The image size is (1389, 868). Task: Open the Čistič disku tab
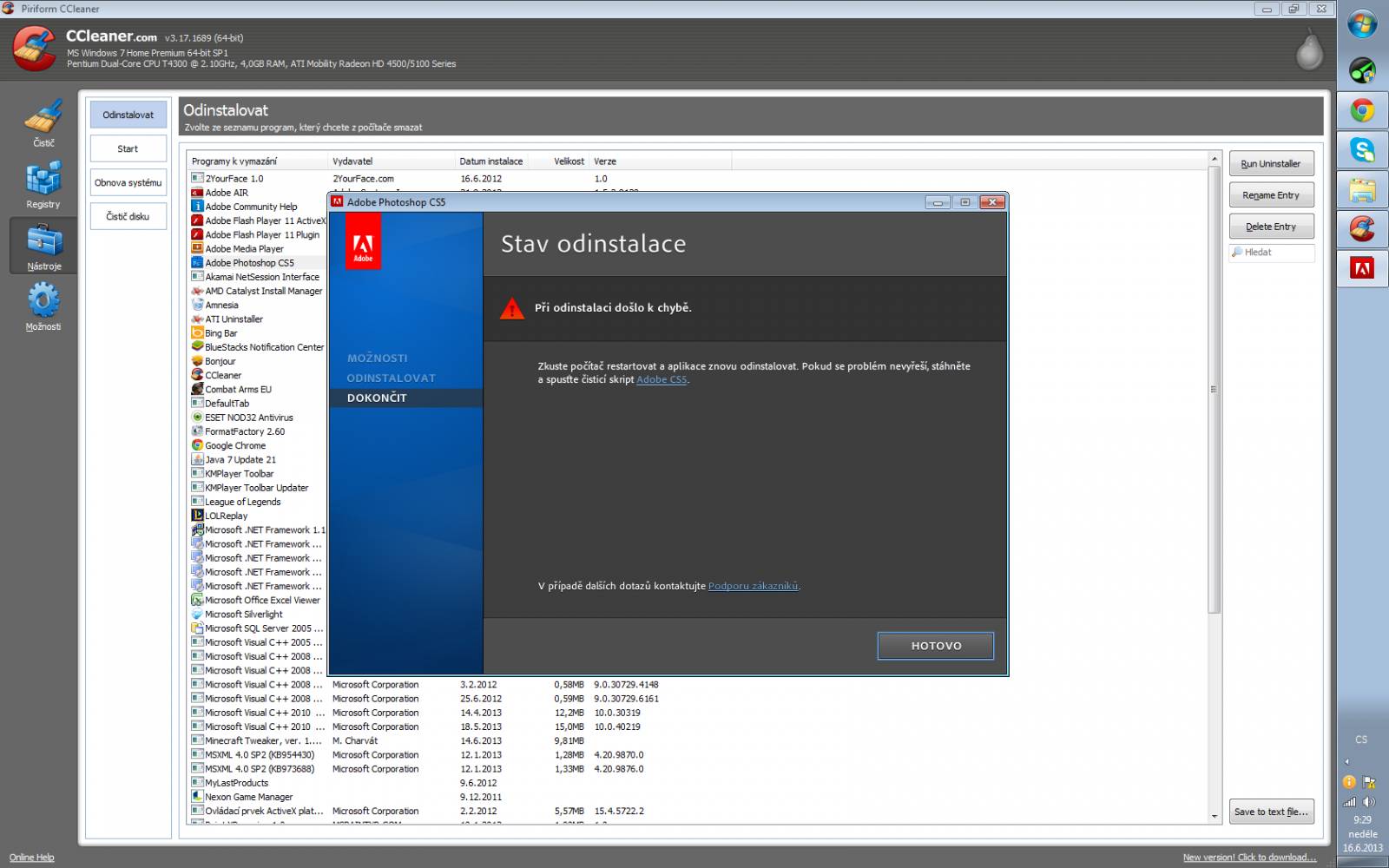pyautogui.click(x=128, y=216)
